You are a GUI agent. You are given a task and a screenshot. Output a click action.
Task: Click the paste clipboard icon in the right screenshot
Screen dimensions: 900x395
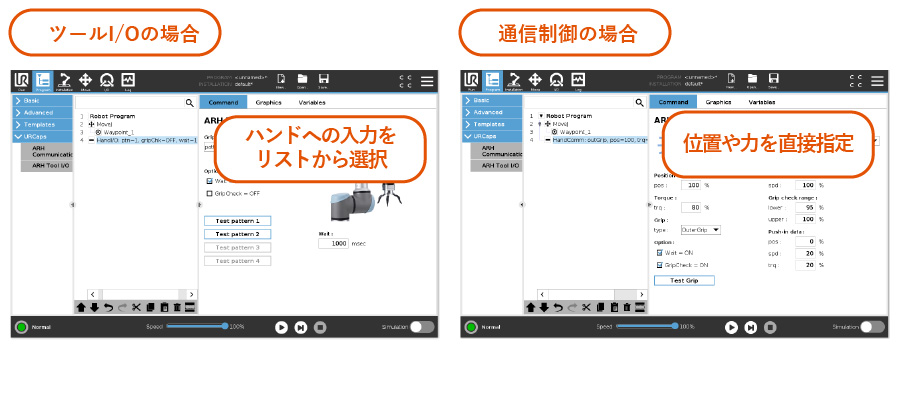(614, 307)
